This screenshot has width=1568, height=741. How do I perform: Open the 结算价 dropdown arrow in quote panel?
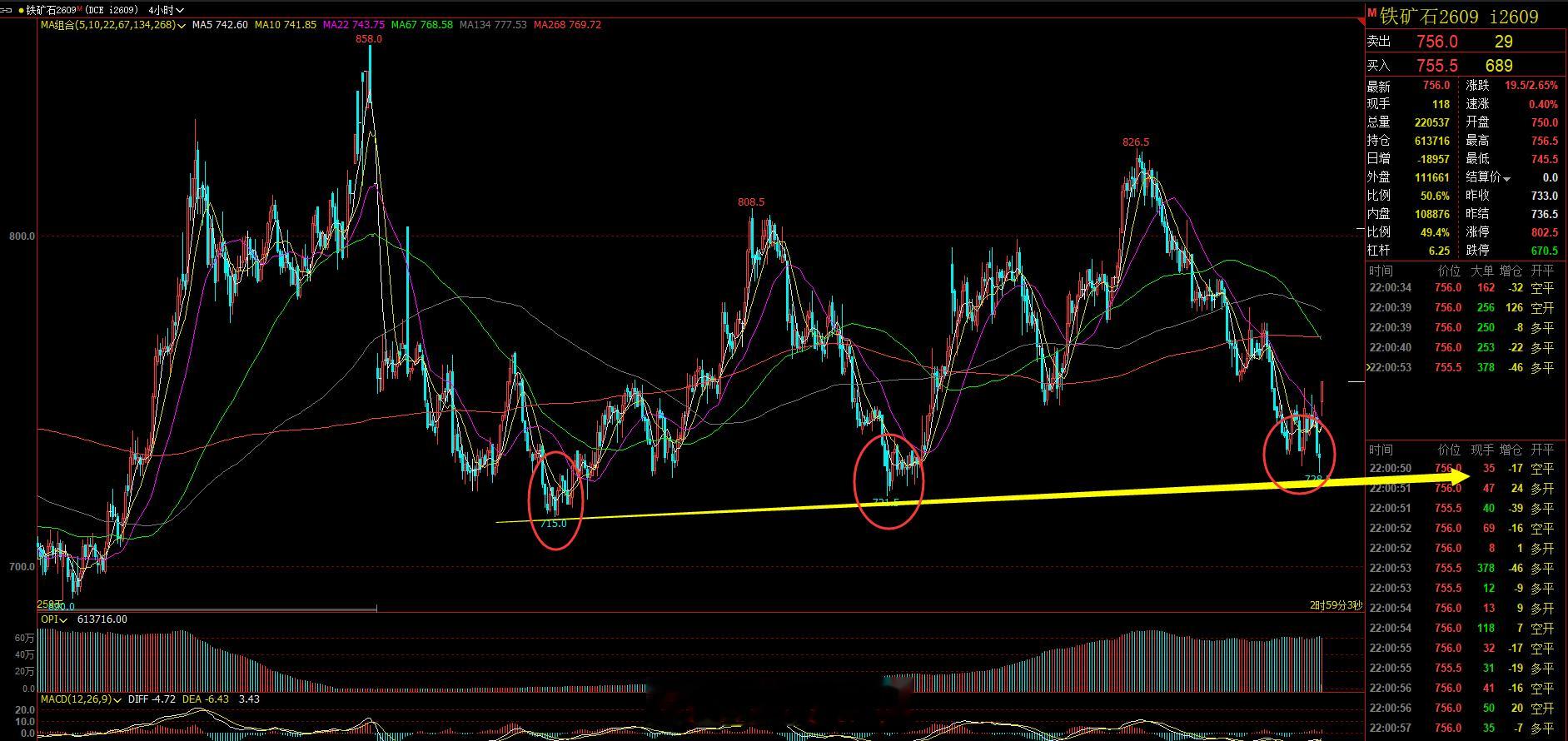[x=1506, y=178]
